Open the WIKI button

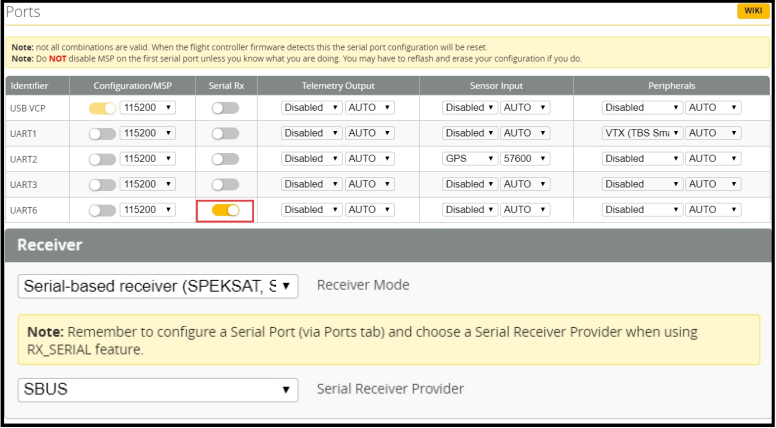(x=752, y=11)
